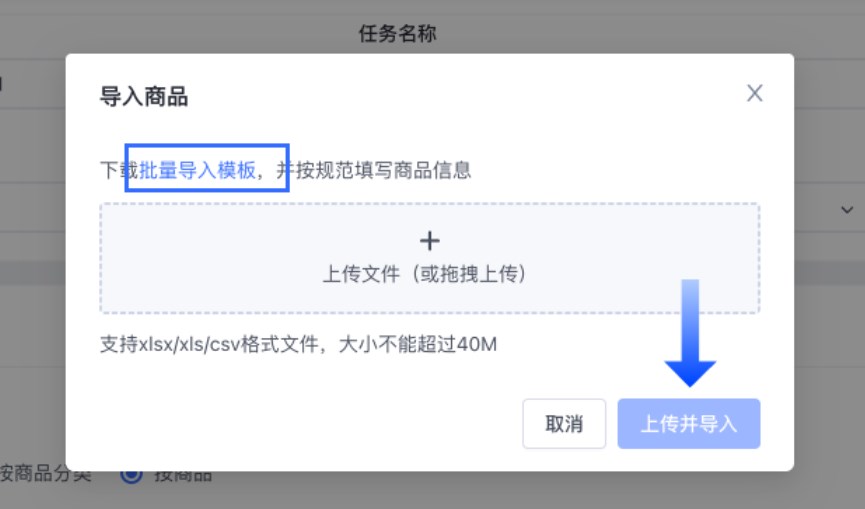Close the 导入商品 dialog with X
Screen dimensions: 865x509
[755, 93]
